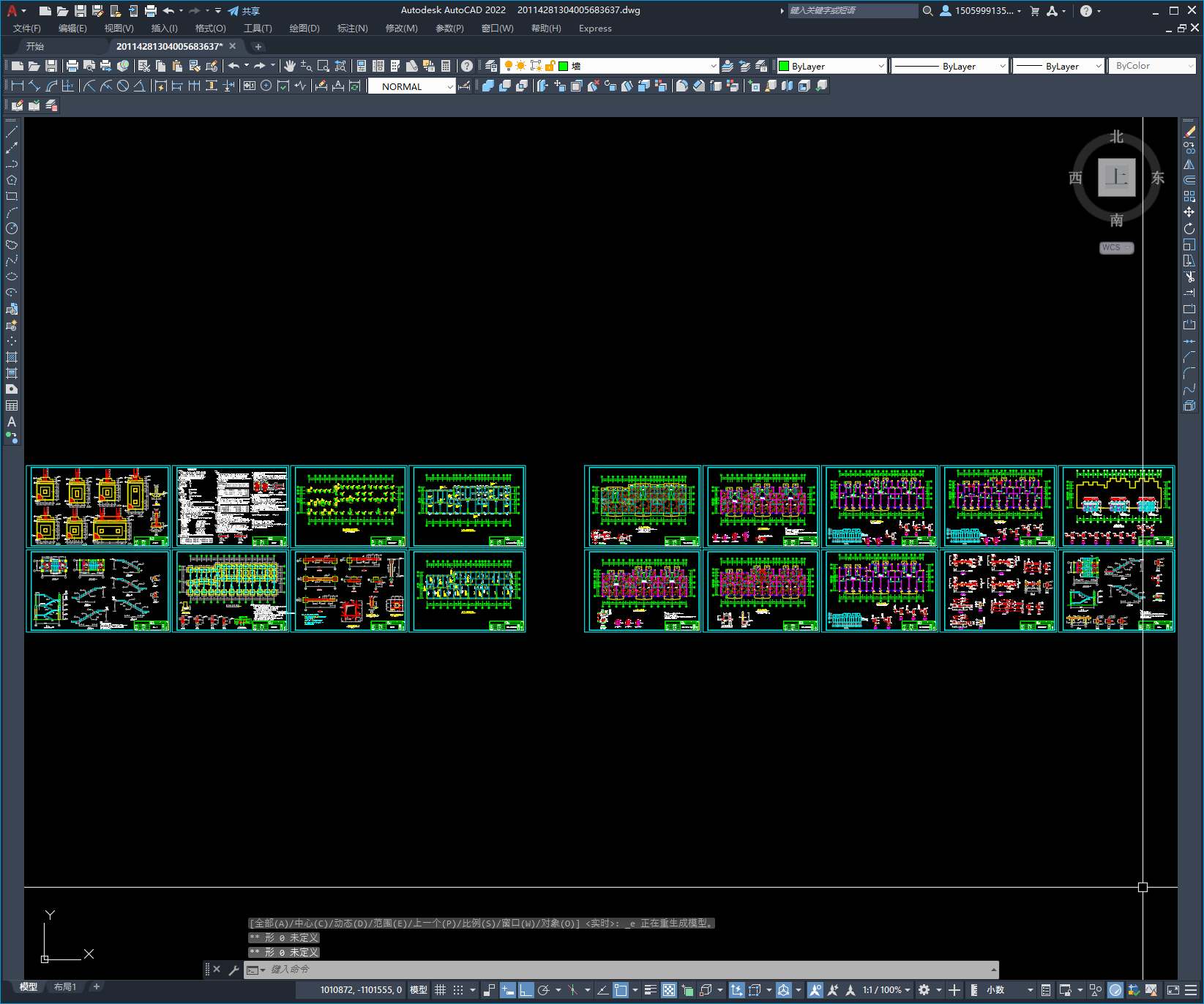Add a new drawing tab with plus
Viewport: 1204px width, 1004px height.
coord(258,46)
